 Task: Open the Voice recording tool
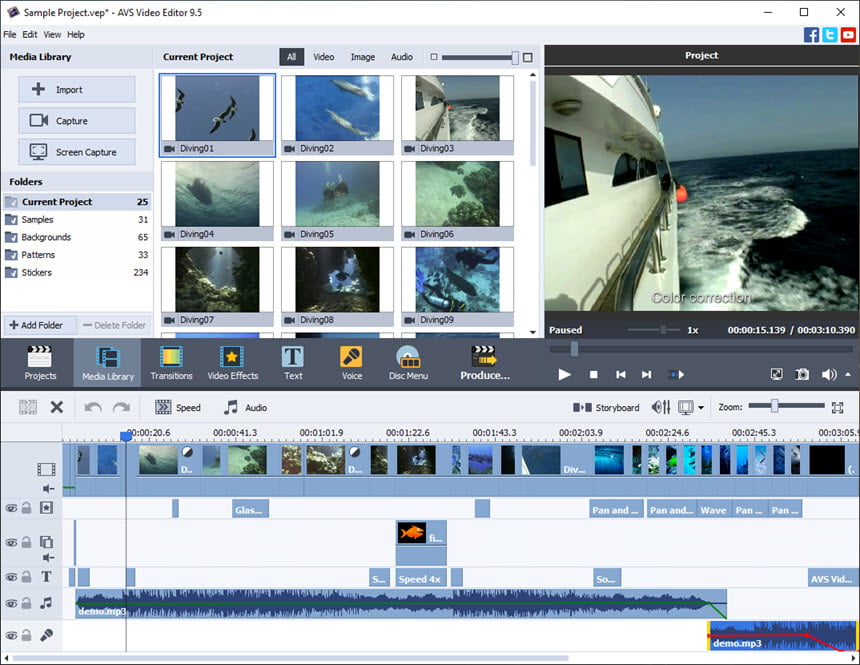(x=352, y=363)
